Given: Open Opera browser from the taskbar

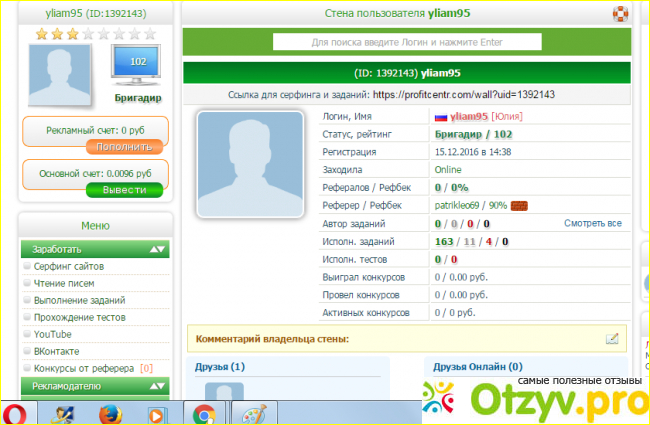Looking at the screenshot, I should click(17, 413).
